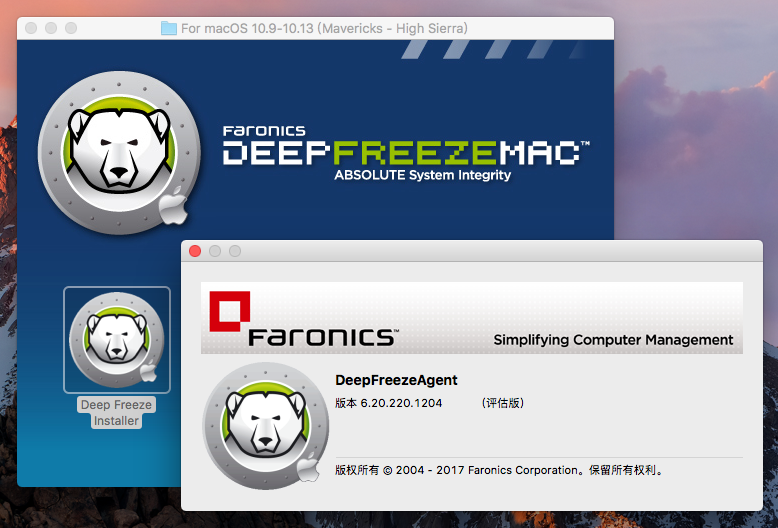Image resolution: width=778 pixels, height=528 pixels.
Task: Click ABSOLUTE System Integrity tagline
Action: coord(422,175)
